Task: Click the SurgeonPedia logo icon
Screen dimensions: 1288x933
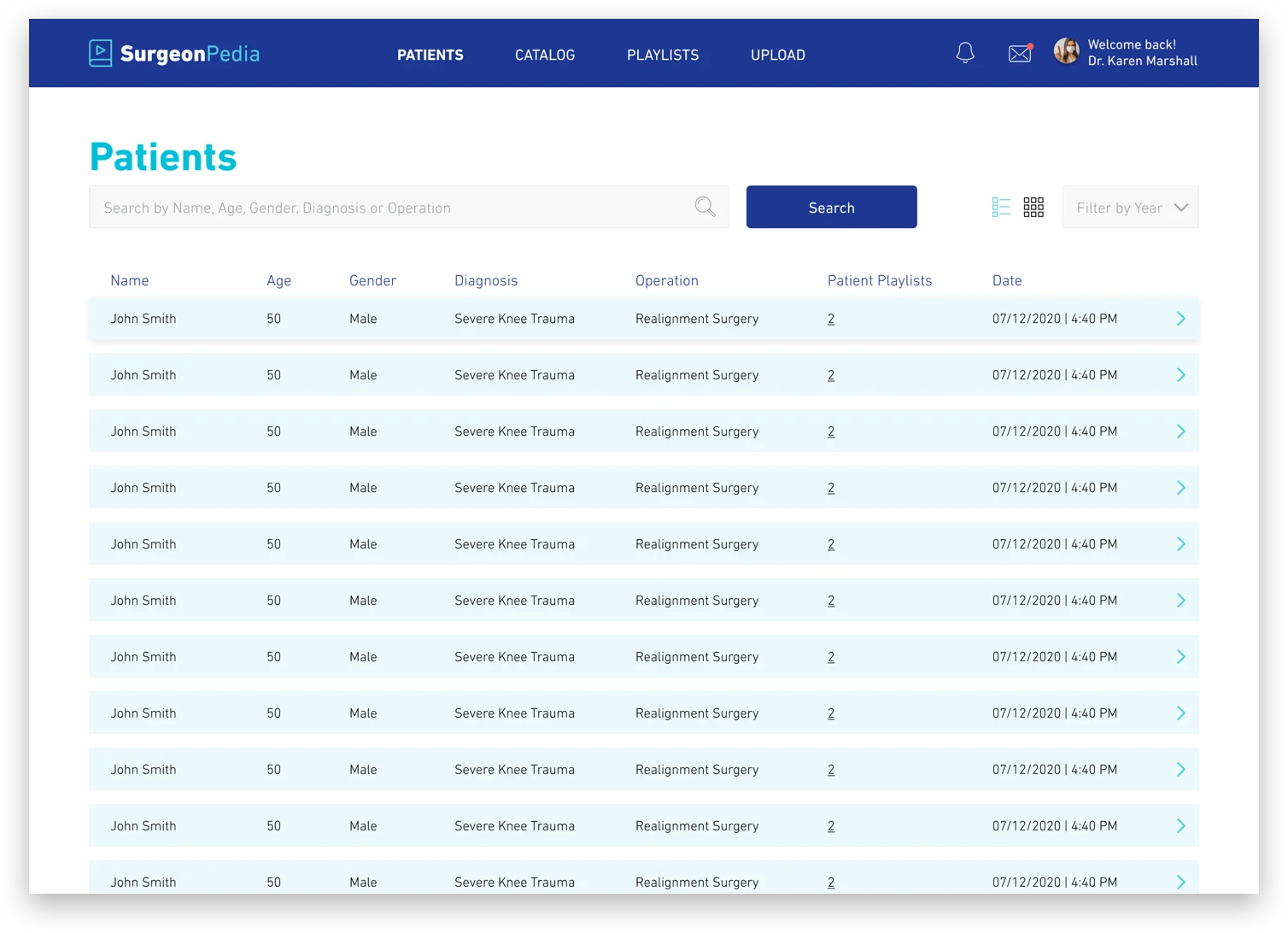Action: 101,53
